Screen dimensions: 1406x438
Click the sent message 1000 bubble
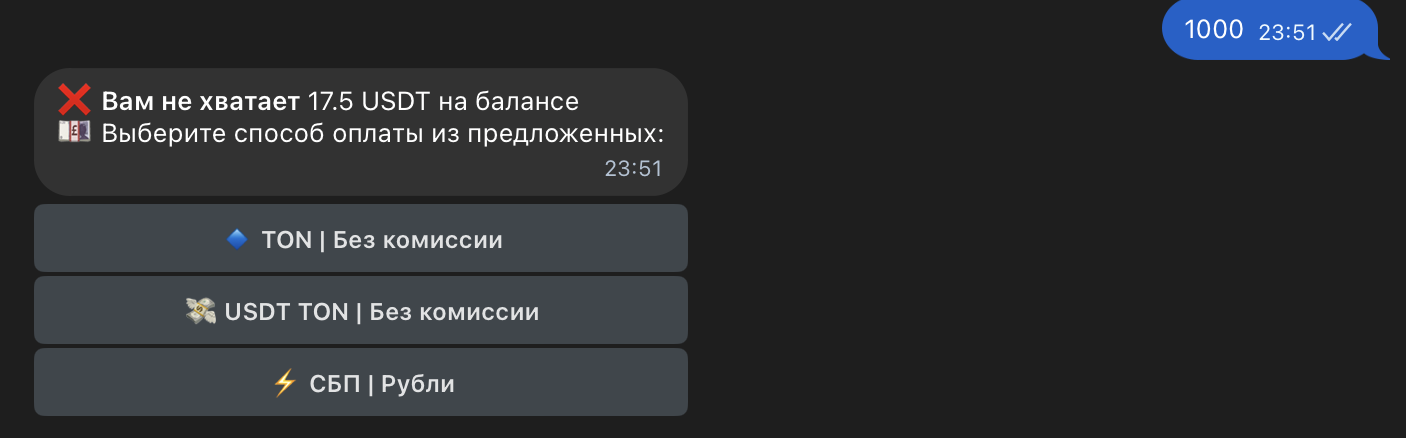click(x=1268, y=31)
